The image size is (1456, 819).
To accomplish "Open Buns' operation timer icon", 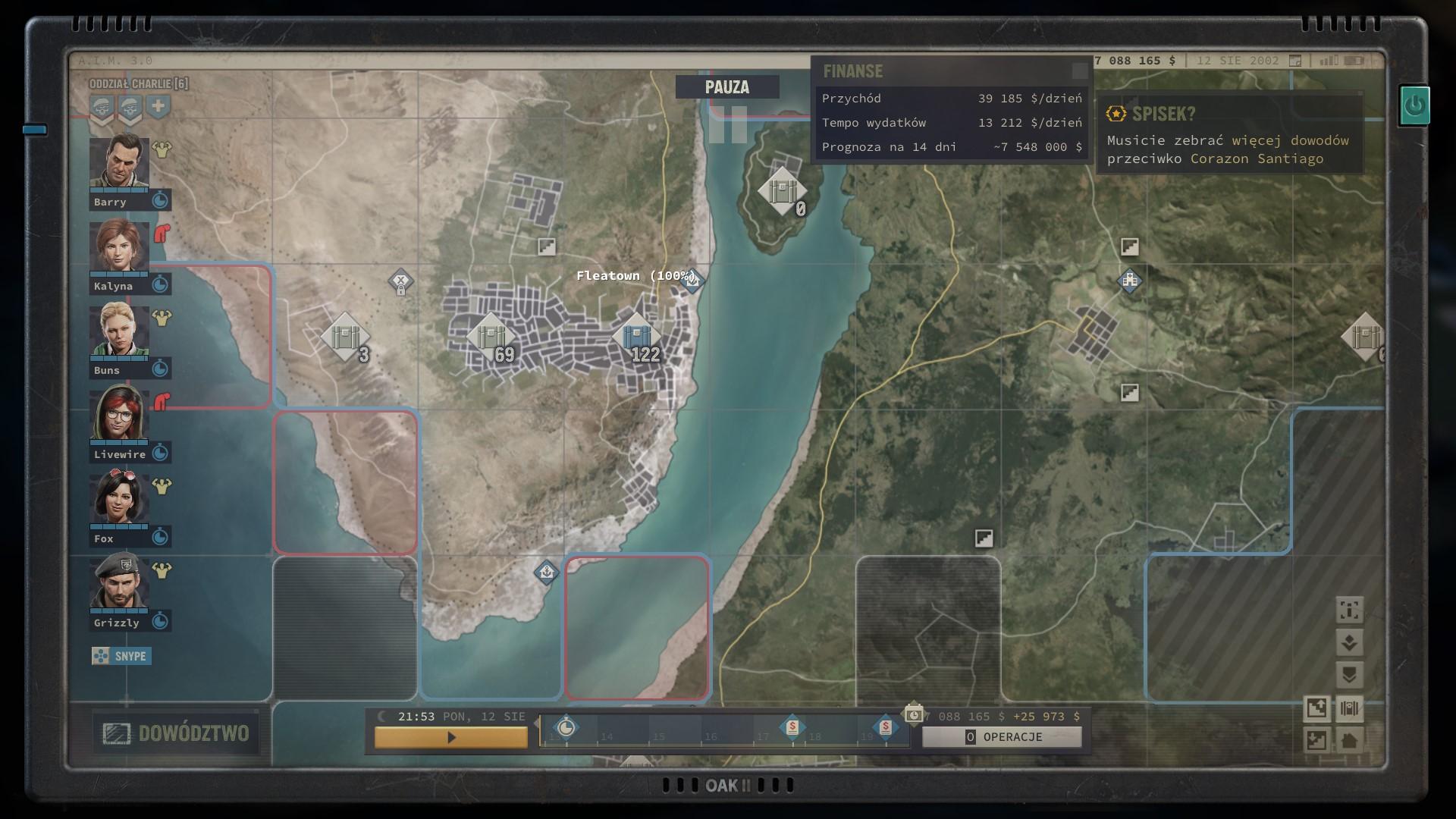I will coord(160,369).
